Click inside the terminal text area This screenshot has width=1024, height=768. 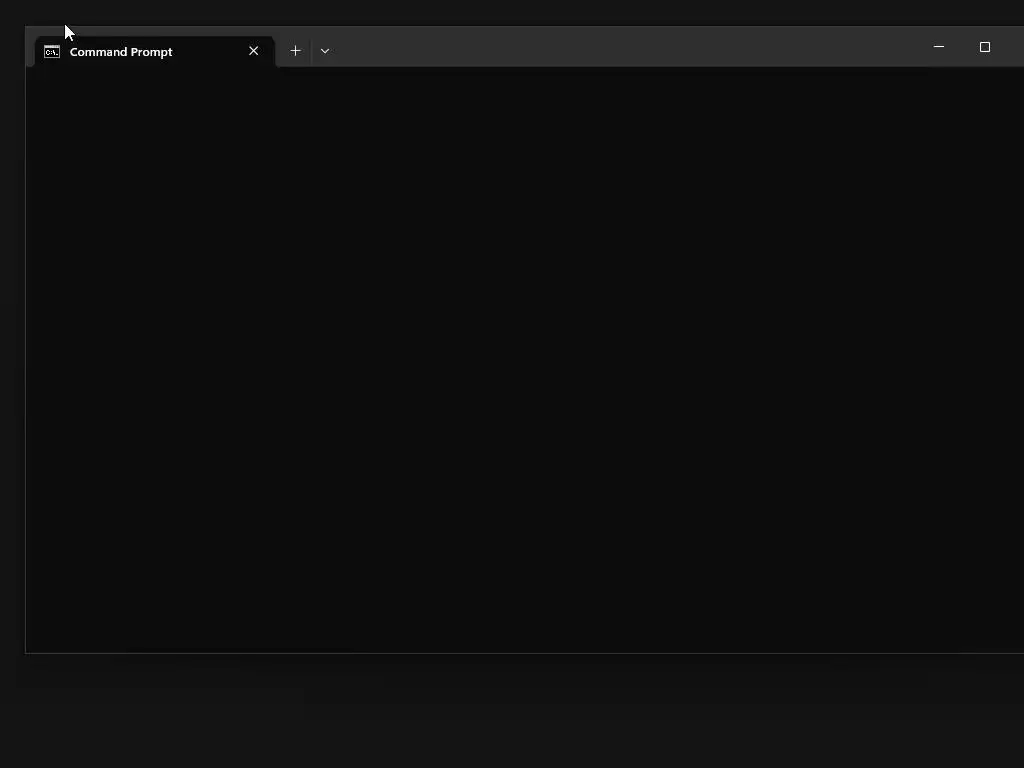(524, 359)
